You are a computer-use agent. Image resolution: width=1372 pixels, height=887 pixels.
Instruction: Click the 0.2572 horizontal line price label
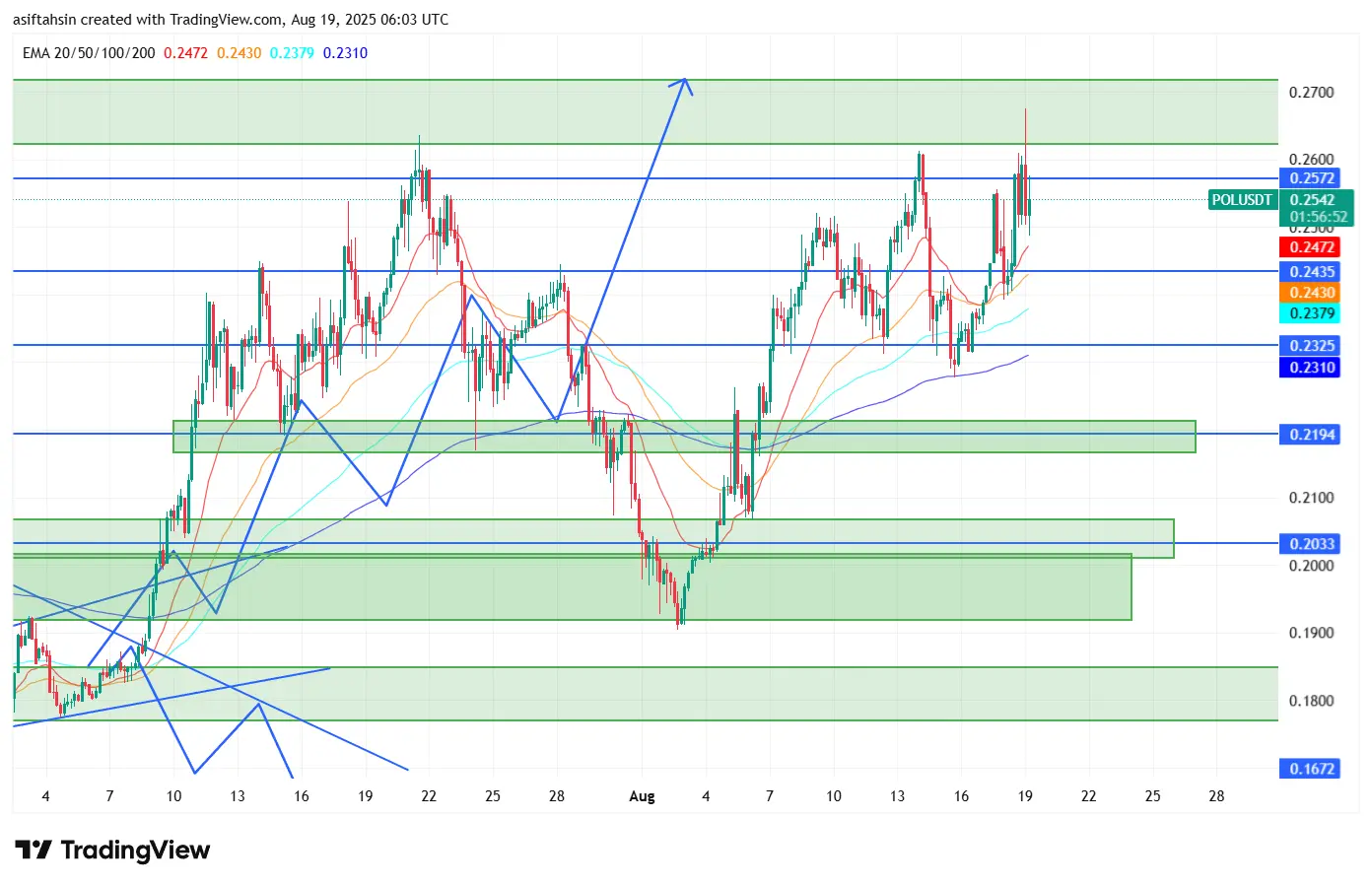pyautogui.click(x=1310, y=178)
